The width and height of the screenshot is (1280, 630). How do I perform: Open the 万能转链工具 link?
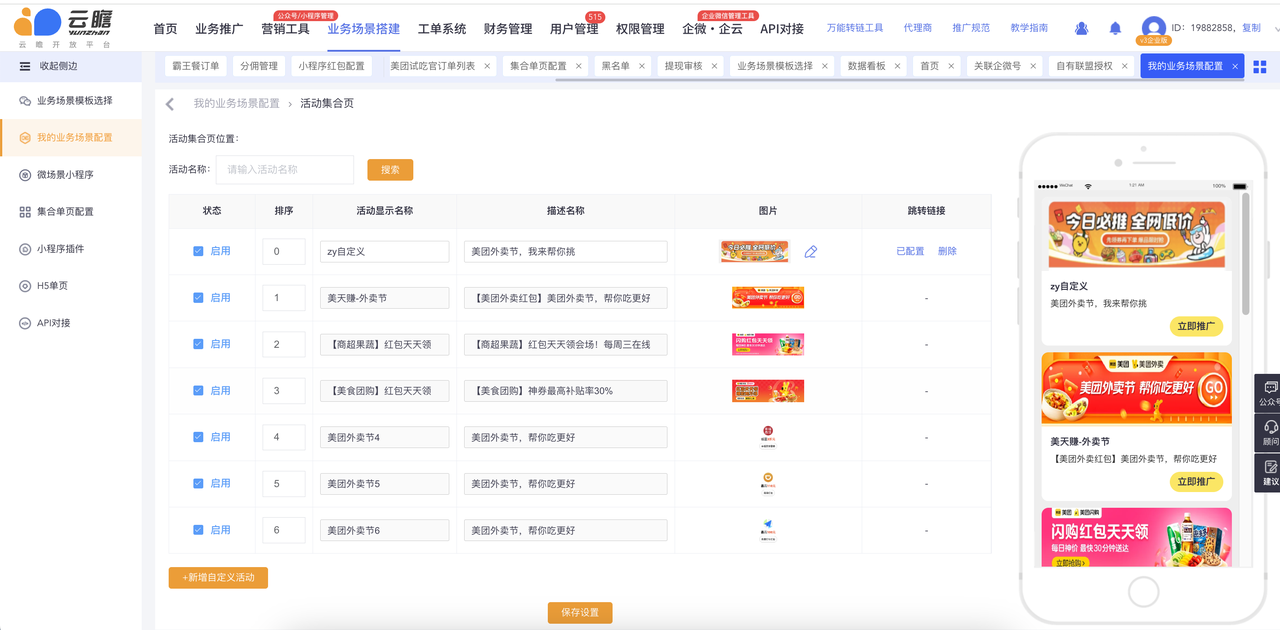[855, 29]
